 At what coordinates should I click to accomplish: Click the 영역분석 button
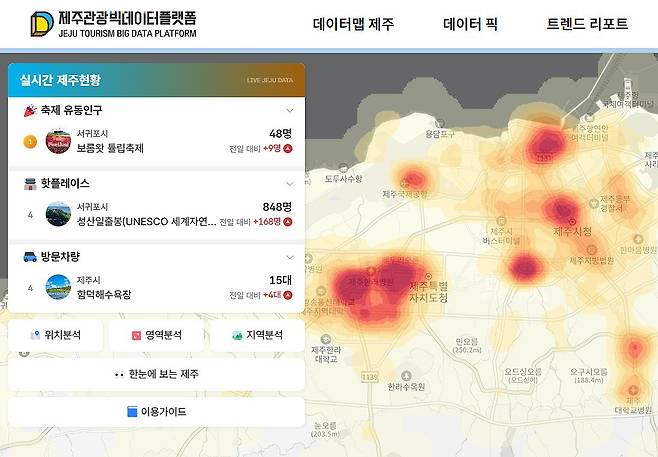click(156, 335)
